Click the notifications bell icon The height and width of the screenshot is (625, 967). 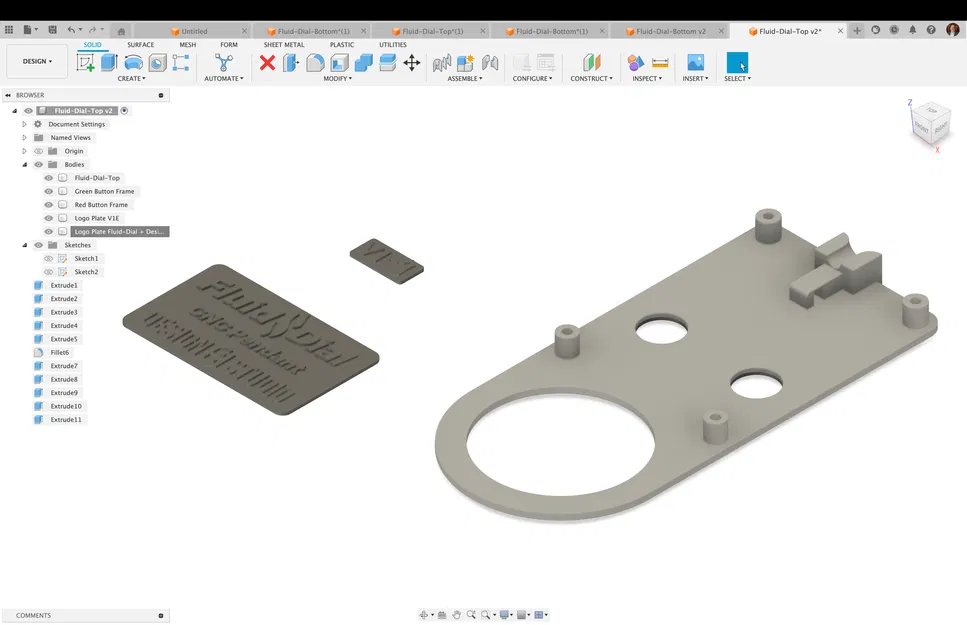coord(912,30)
